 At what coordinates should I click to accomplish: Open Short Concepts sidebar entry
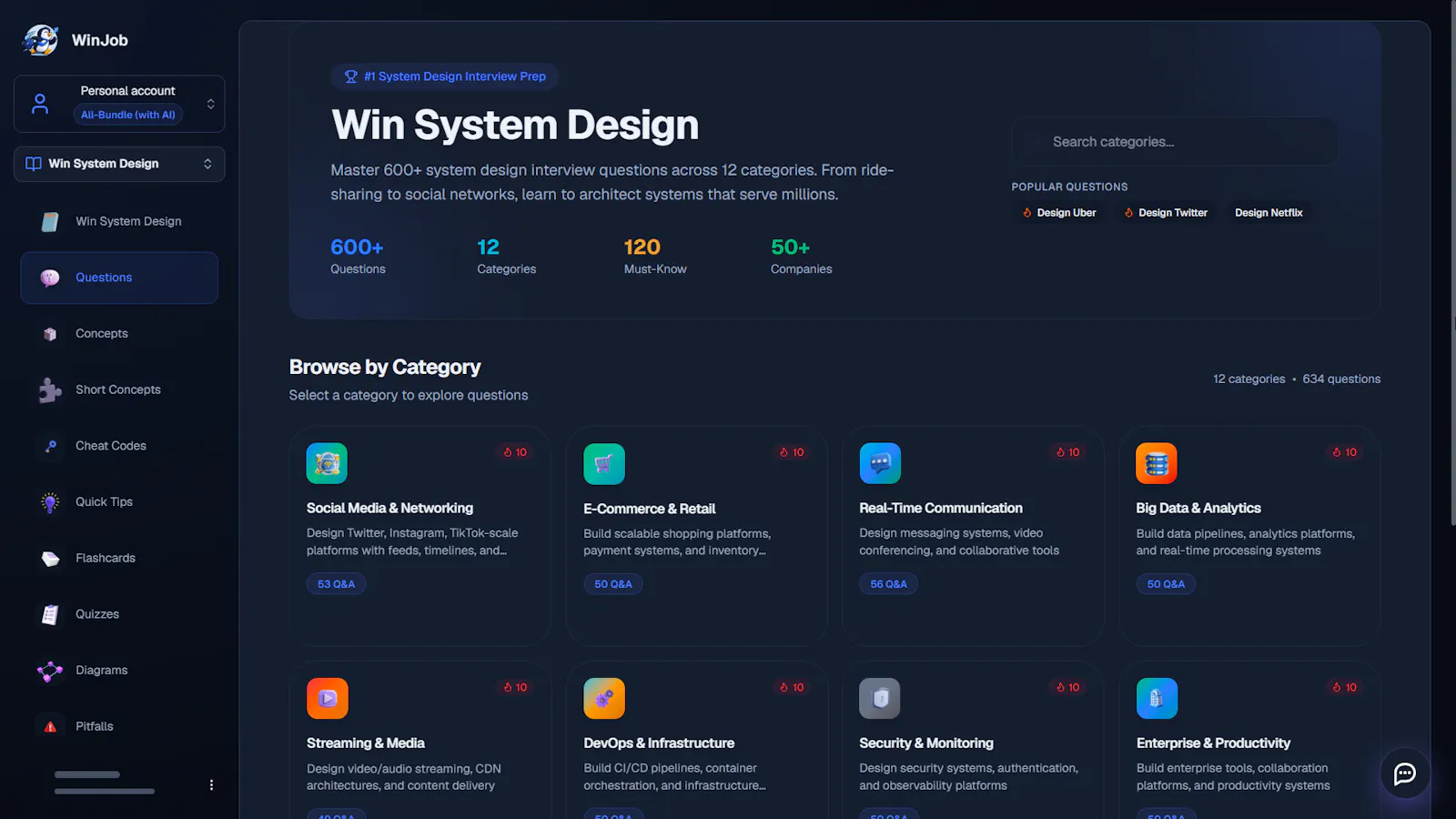point(119,389)
